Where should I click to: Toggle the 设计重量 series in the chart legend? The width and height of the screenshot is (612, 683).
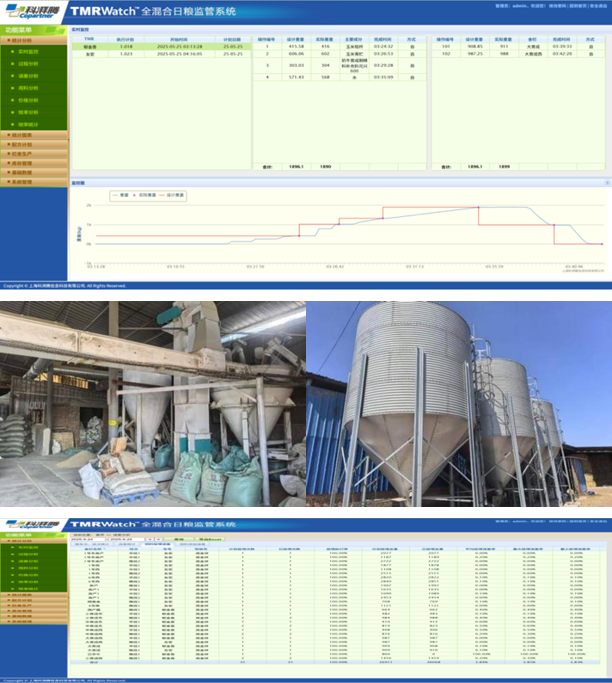pyautogui.click(x=172, y=196)
